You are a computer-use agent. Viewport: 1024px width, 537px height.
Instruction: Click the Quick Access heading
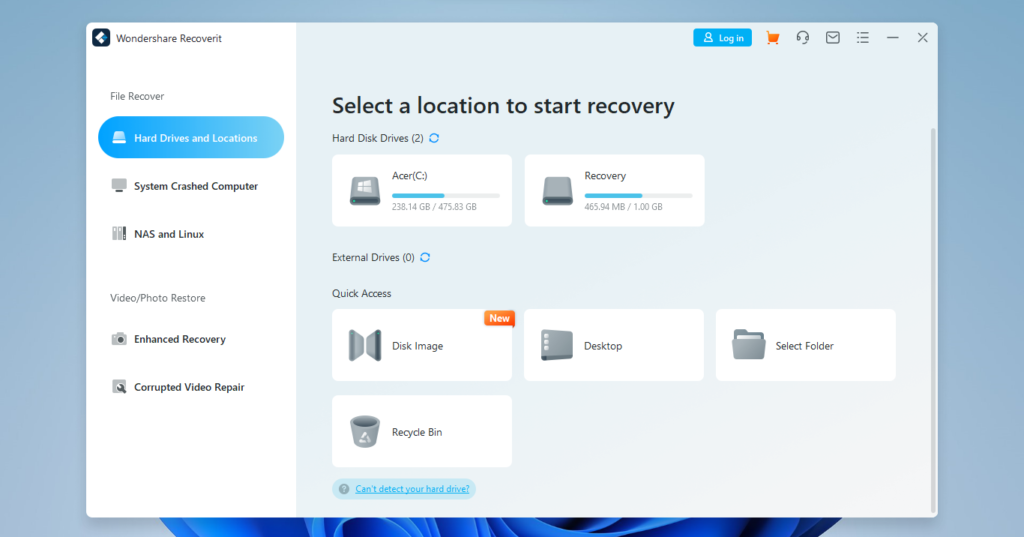click(361, 293)
